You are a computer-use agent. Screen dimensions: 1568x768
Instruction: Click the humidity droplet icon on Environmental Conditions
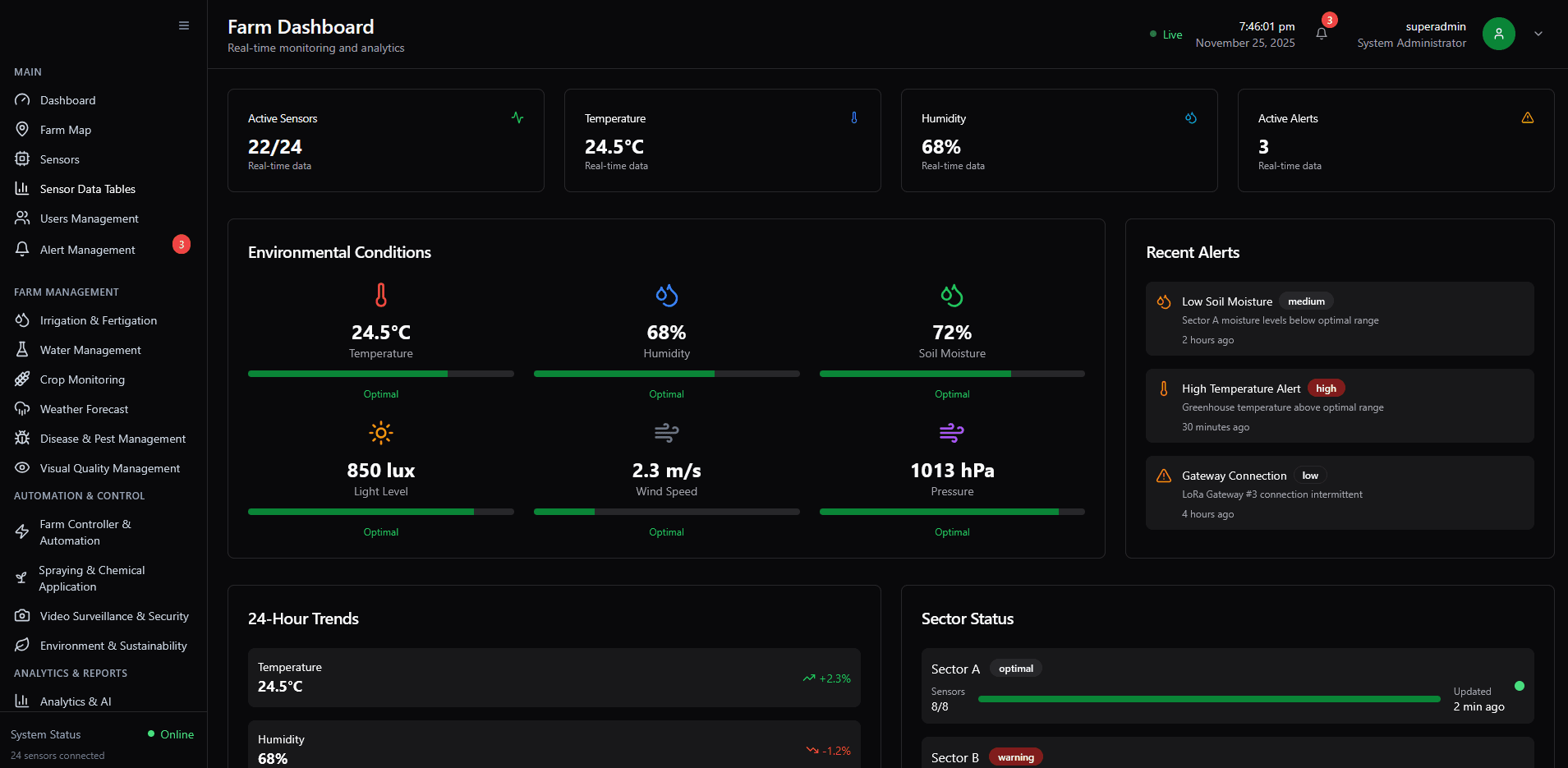click(x=666, y=295)
